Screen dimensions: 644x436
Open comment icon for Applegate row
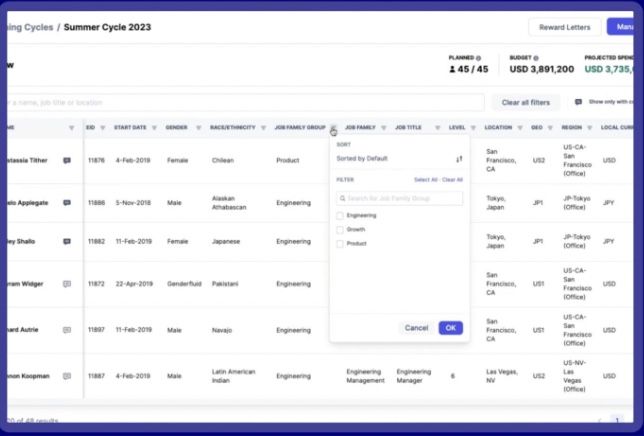click(x=67, y=203)
